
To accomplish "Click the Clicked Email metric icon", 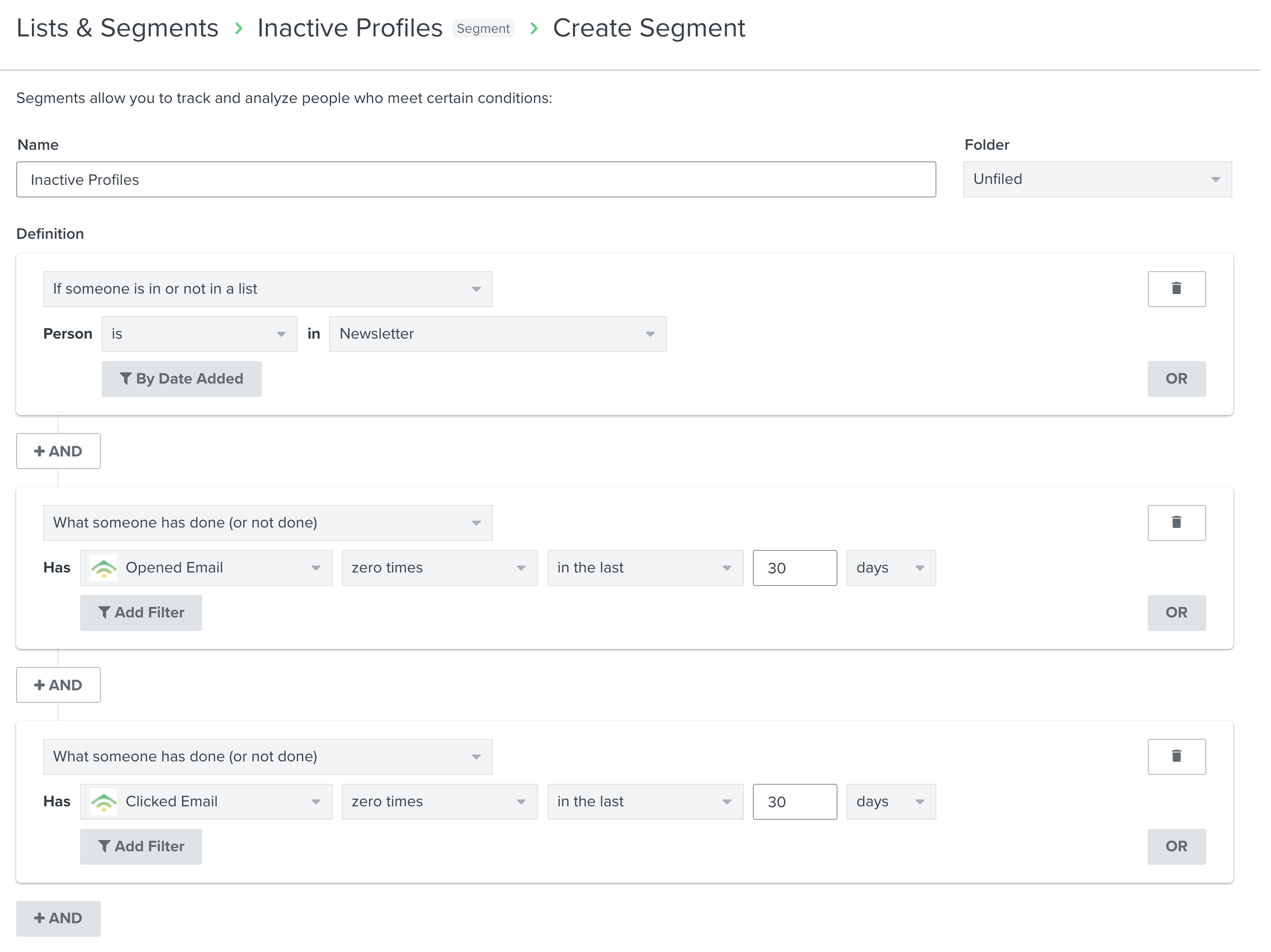I will coord(104,801).
